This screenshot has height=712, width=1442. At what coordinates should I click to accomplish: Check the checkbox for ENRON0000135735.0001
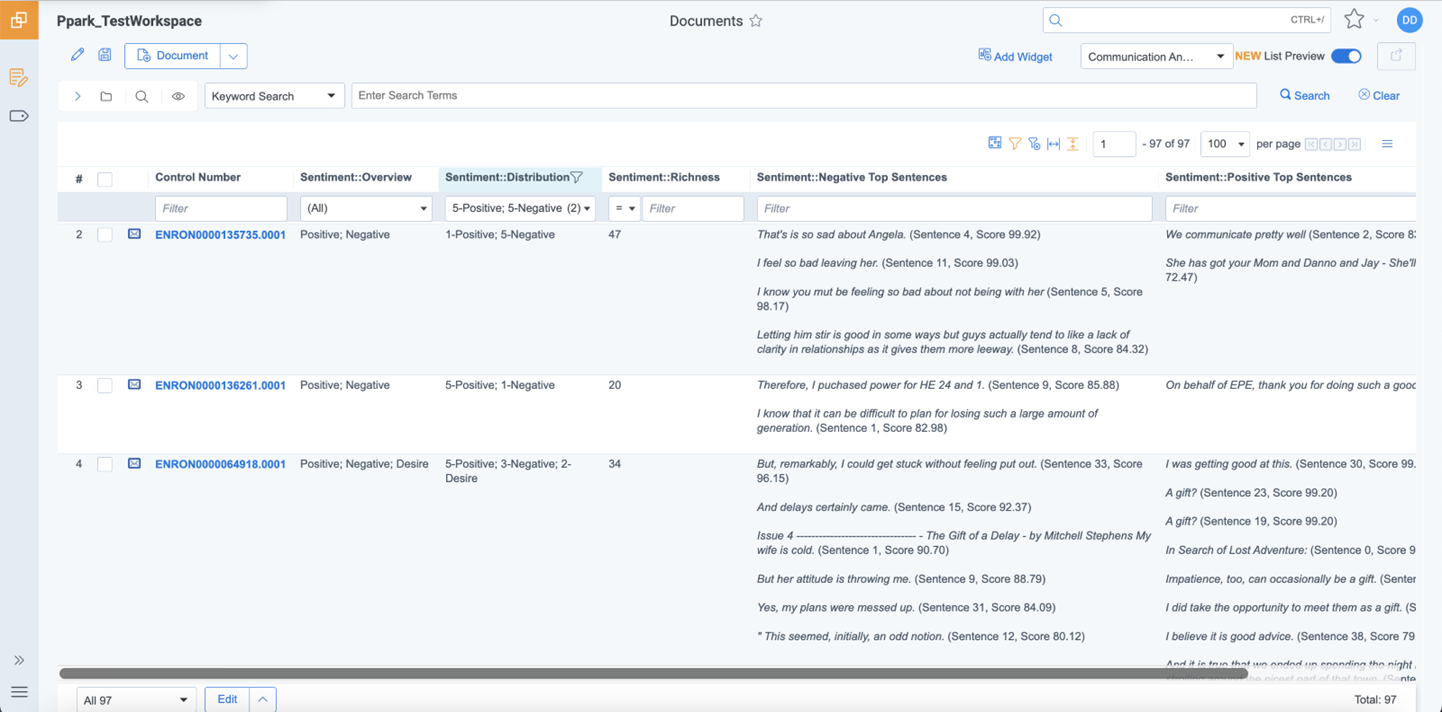point(104,234)
